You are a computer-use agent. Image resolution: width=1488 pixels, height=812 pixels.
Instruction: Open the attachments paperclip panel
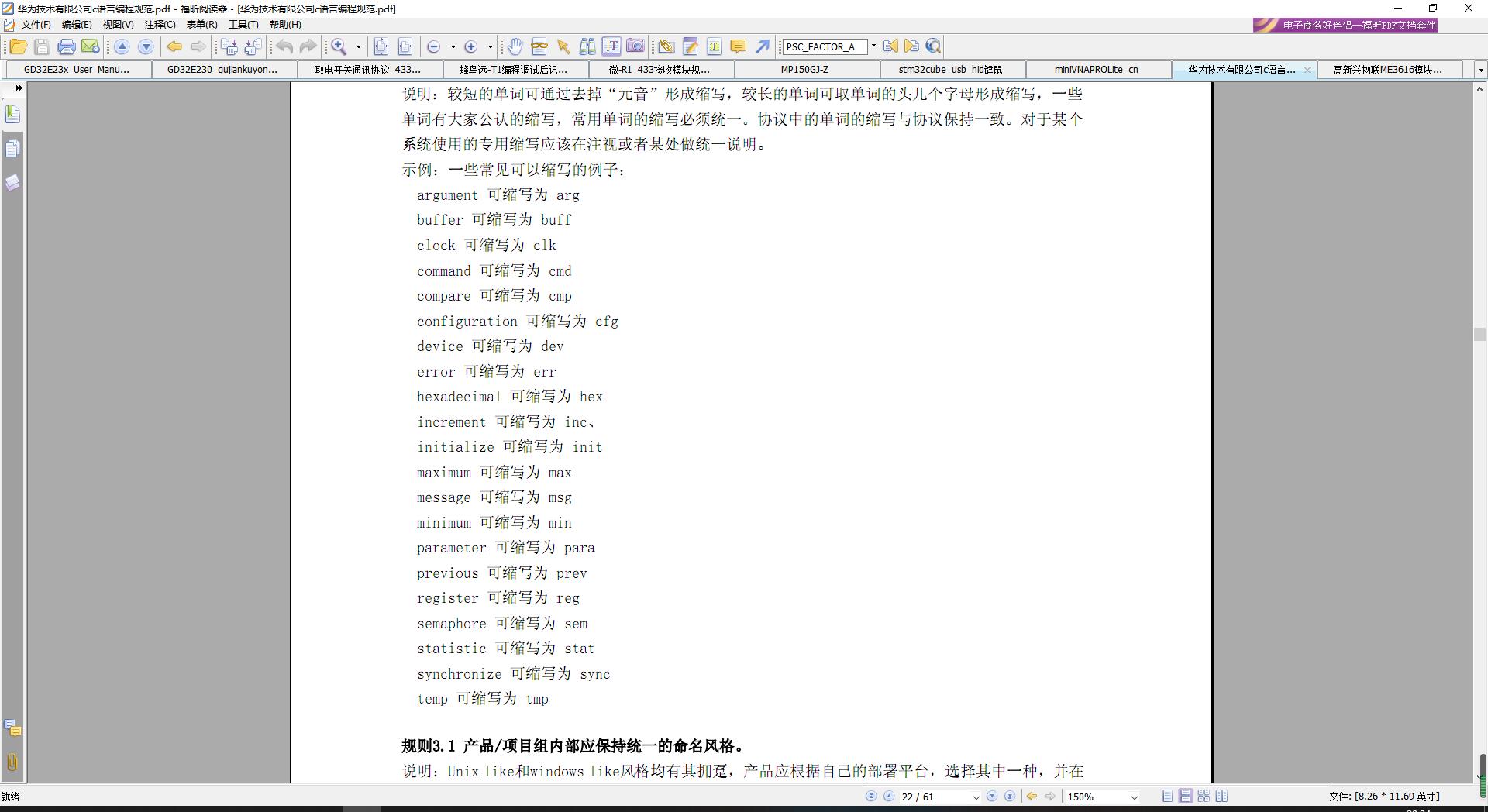12,762
